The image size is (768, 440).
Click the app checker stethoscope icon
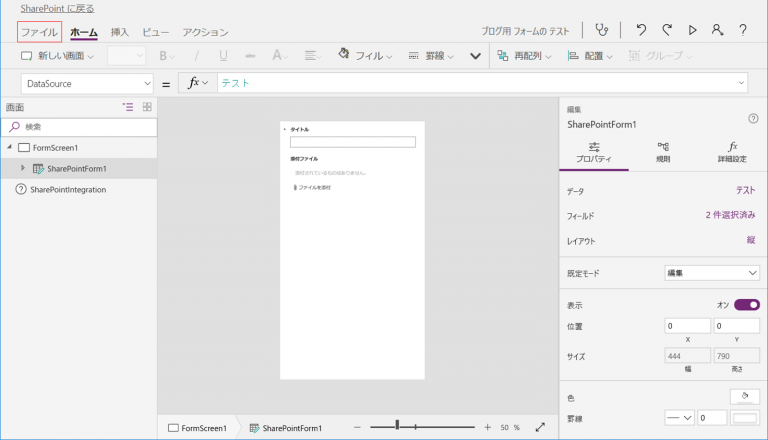[601, 31]
